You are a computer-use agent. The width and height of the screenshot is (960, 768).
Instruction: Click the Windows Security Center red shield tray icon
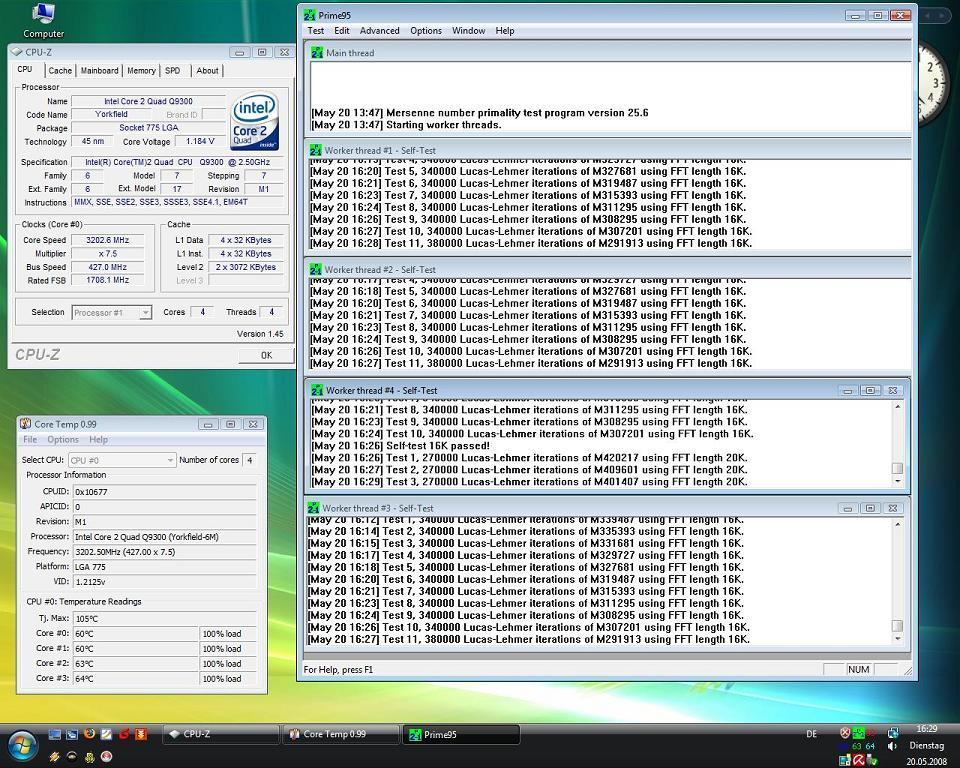click(x=845, y=733)
